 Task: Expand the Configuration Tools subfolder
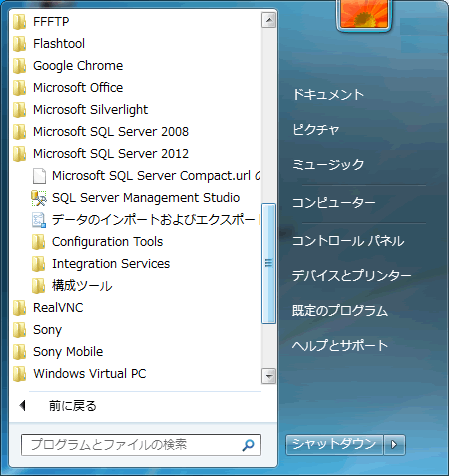[x=107, y=242]
